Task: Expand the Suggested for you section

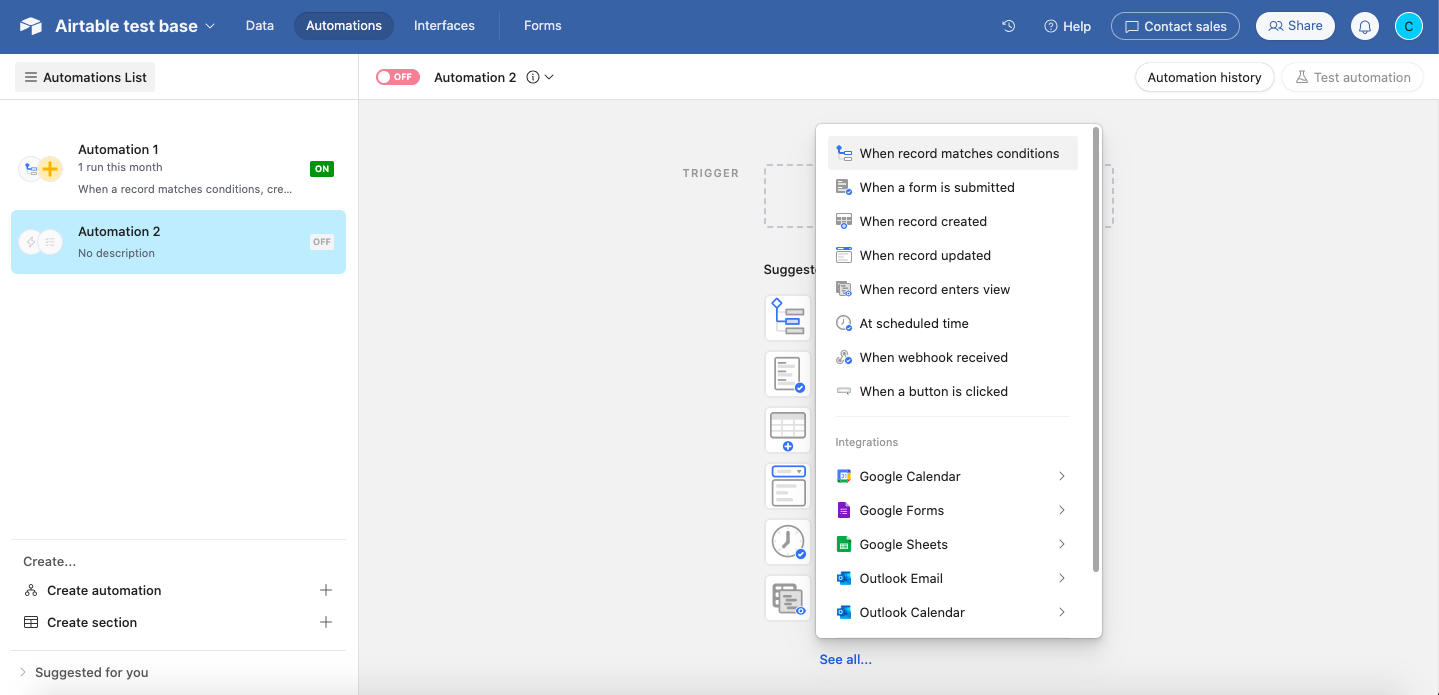Action: pos(23,672)
